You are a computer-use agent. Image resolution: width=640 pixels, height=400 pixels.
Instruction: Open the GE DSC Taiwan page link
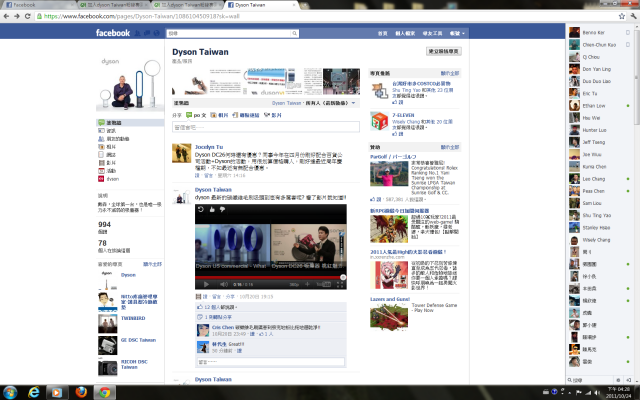[x=138, y=340]
